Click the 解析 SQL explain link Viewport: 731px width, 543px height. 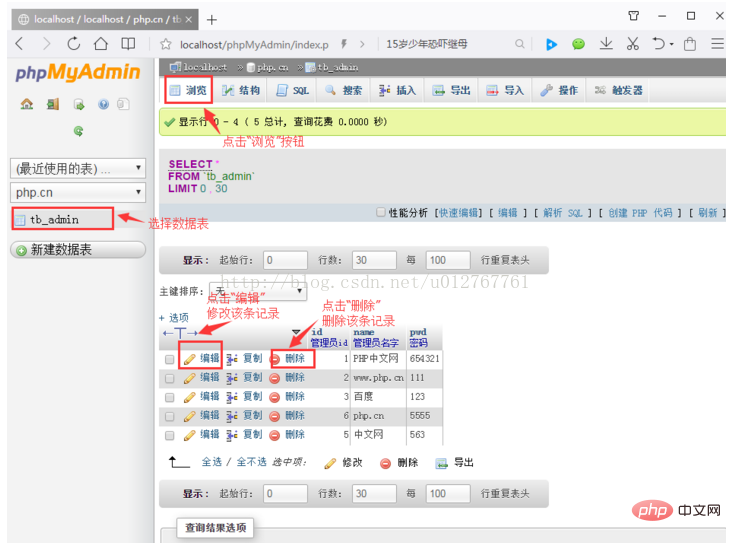(563, 213)
